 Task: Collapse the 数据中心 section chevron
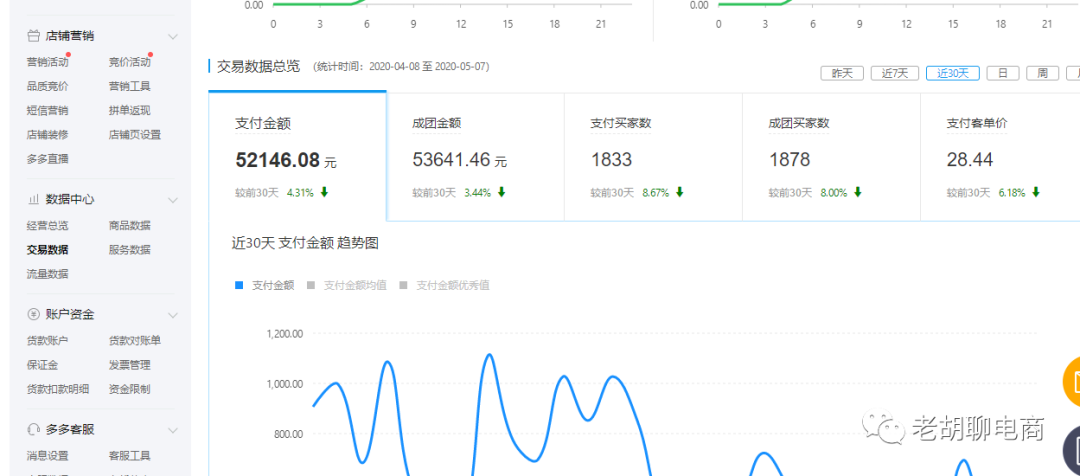(173, 200)
